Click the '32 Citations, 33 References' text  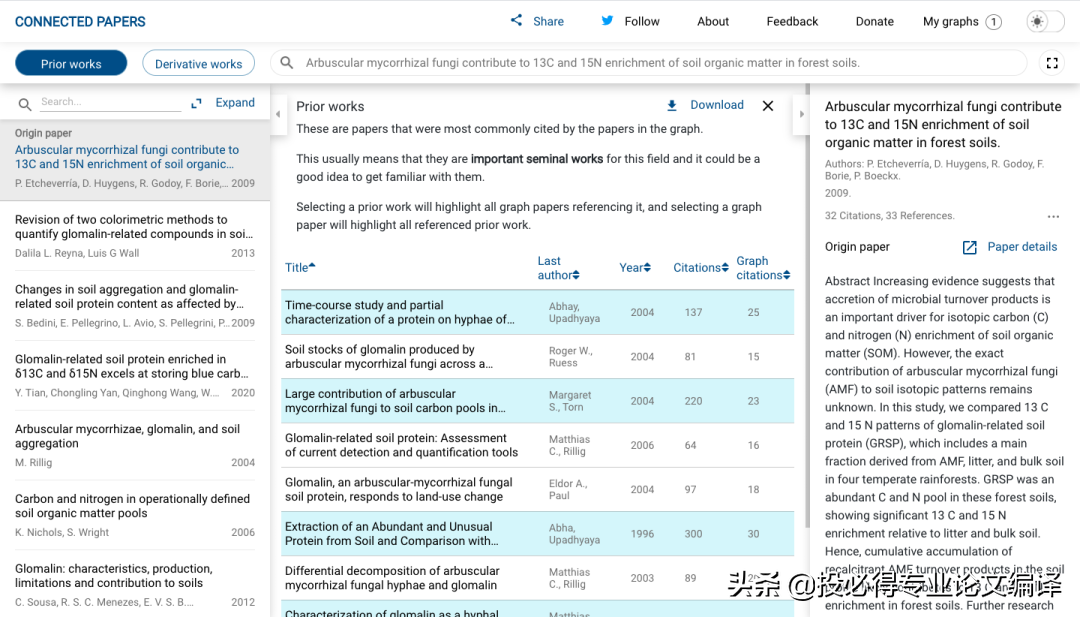[889, 216]
